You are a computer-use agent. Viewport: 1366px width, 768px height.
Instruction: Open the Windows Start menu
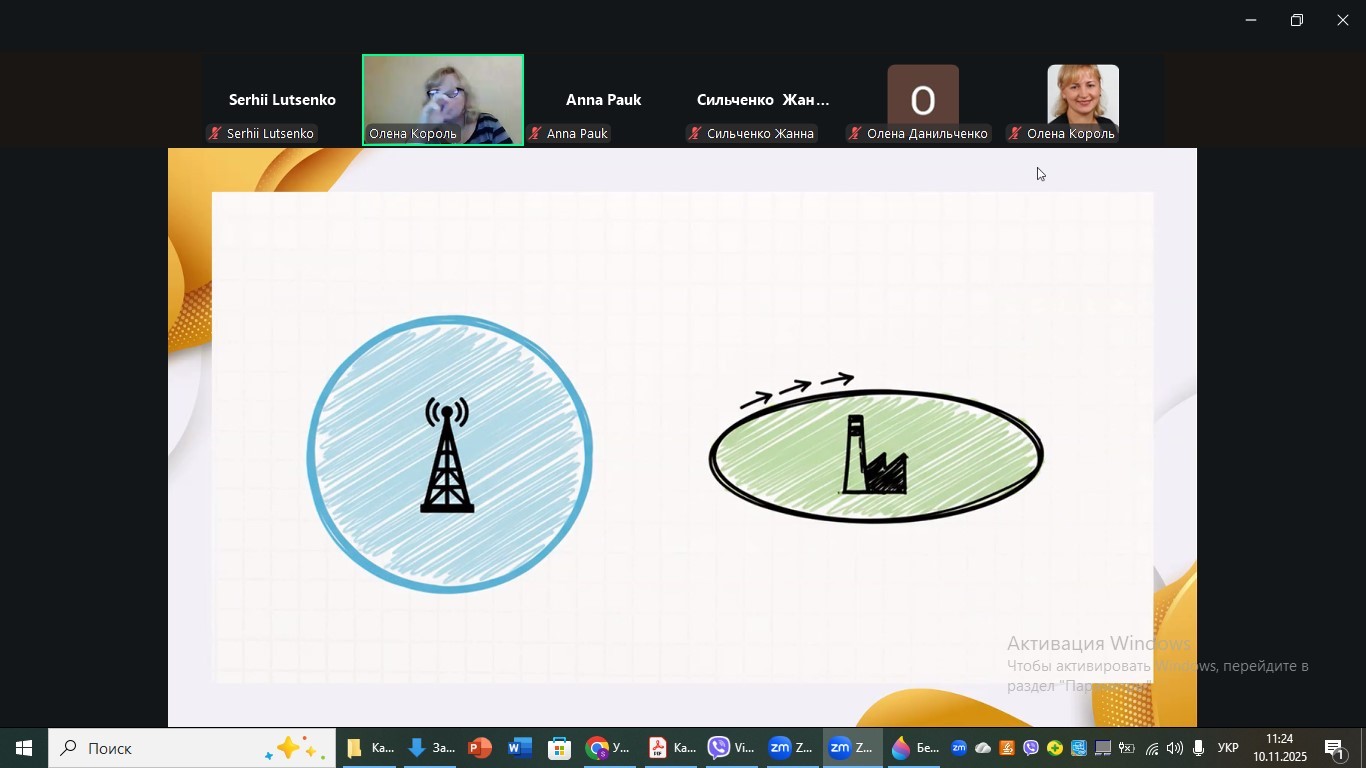pyautogui.click(x=23, y=748)
